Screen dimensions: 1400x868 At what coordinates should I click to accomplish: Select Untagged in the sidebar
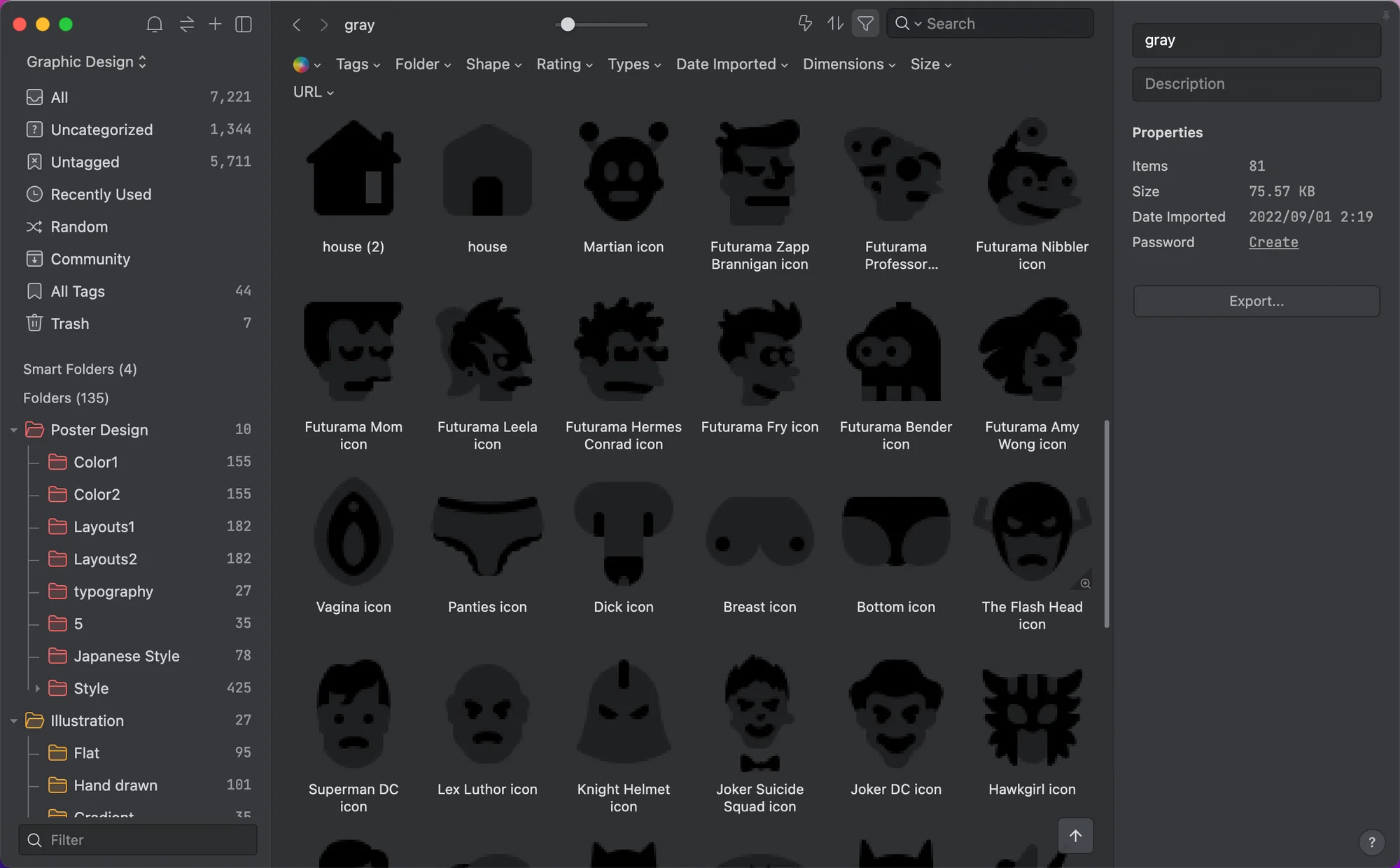[x=137, y=162]
